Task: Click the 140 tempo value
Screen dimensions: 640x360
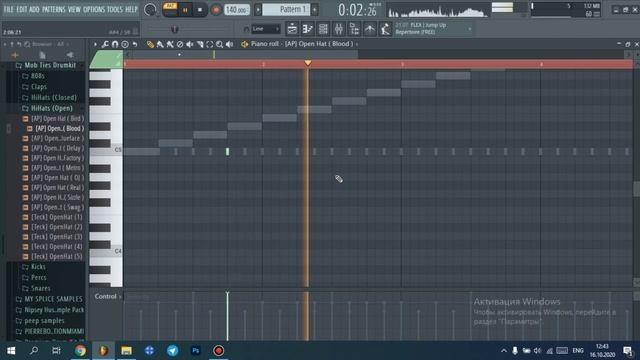Action: pyautogui.click(x=237, y=9)
